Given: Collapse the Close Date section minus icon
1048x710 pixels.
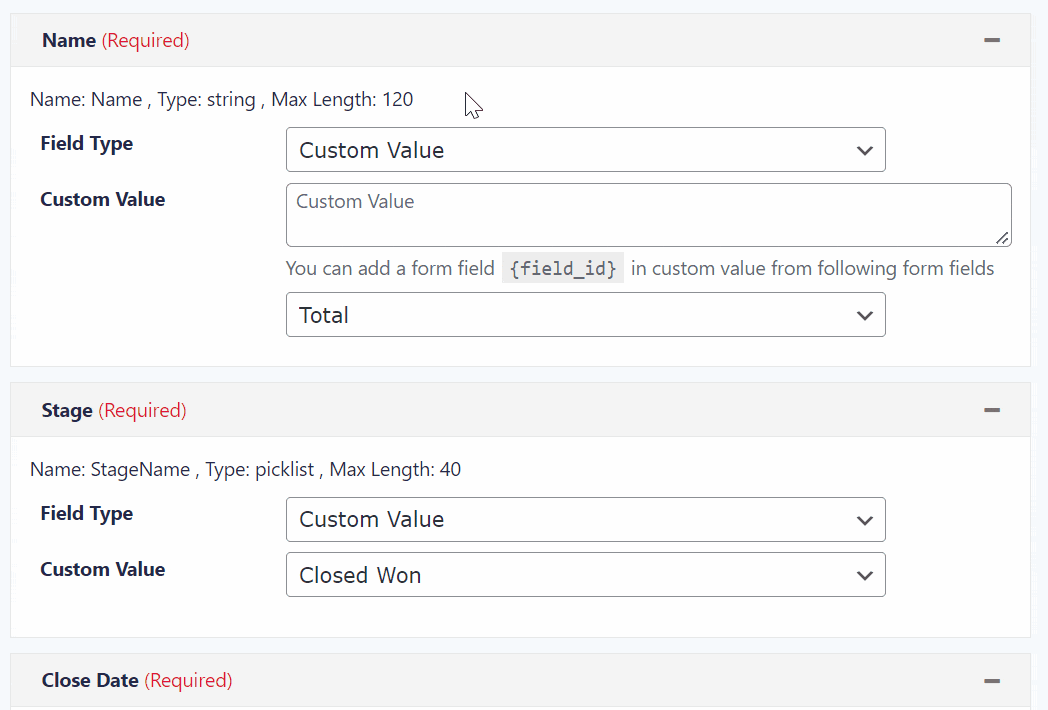Looking at the screenshot, I should pyautogui.click(x=991, y=680).
